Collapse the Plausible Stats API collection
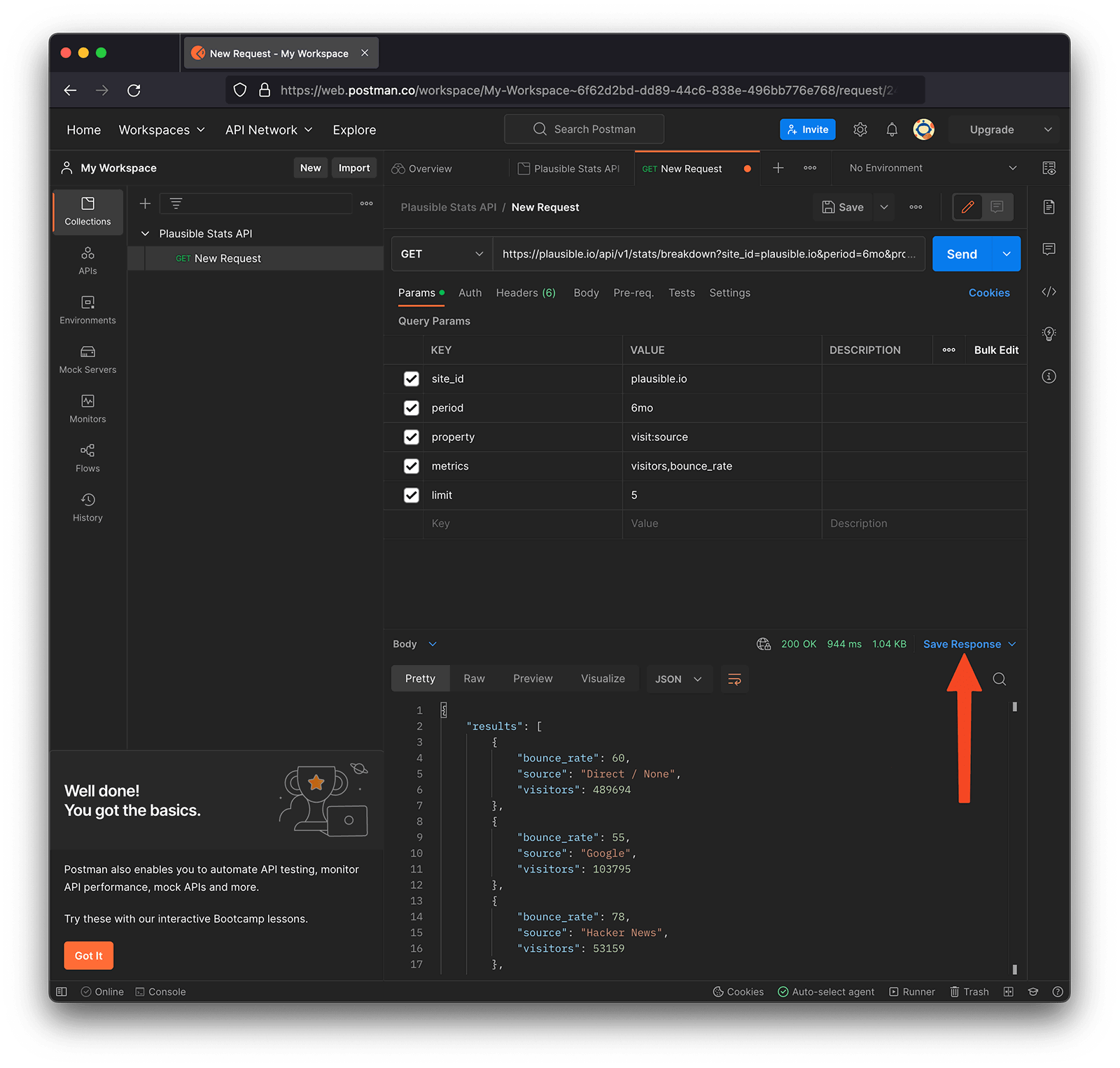Image resolution: width=1120 pixels, height=1068 pixels. click(145, 233)
